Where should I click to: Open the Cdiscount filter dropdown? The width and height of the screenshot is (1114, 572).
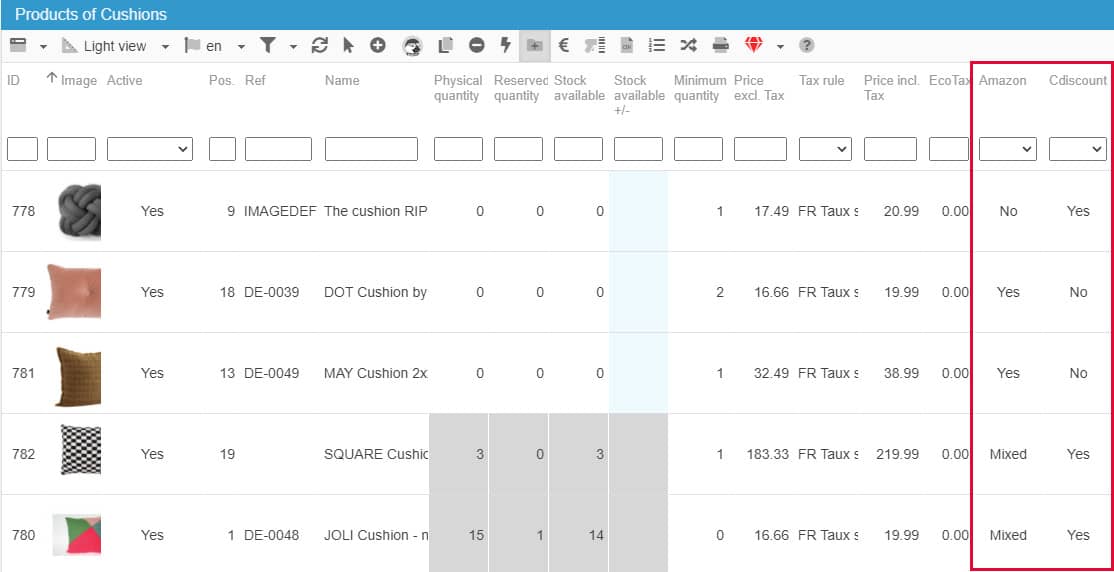pyautogui.click(x=1077, y=149)
